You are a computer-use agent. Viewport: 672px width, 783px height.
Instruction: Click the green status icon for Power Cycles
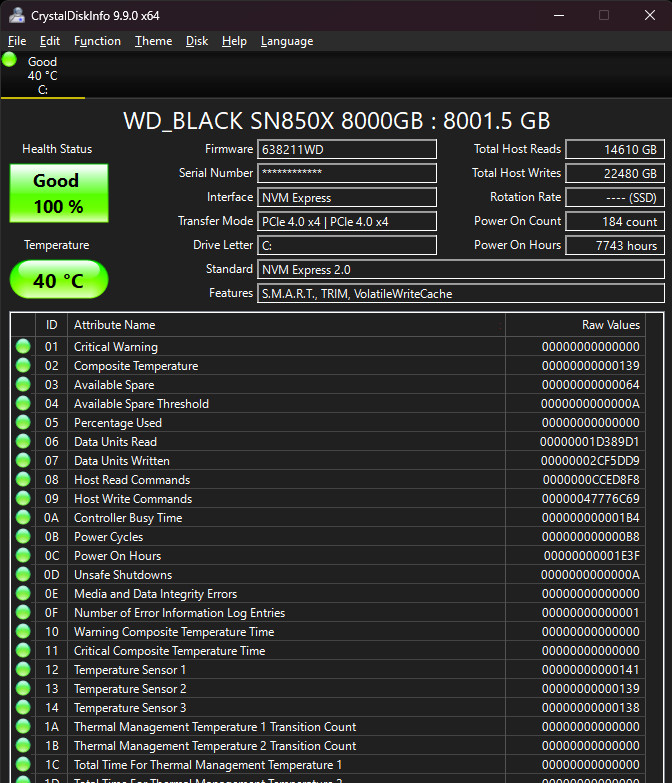[23, 536]
